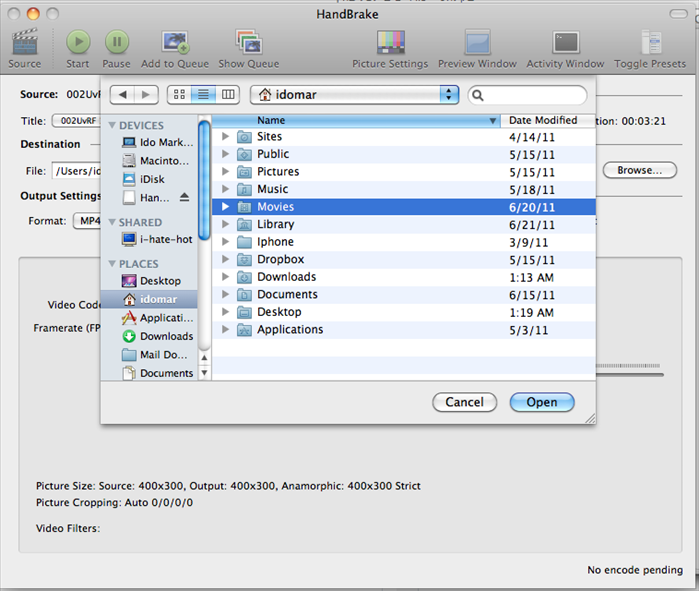The width and height of the screenshot is (699, 591).
Task: Open the Show Queue window icon
Action: pyautogui.click(x=249, y=42)
